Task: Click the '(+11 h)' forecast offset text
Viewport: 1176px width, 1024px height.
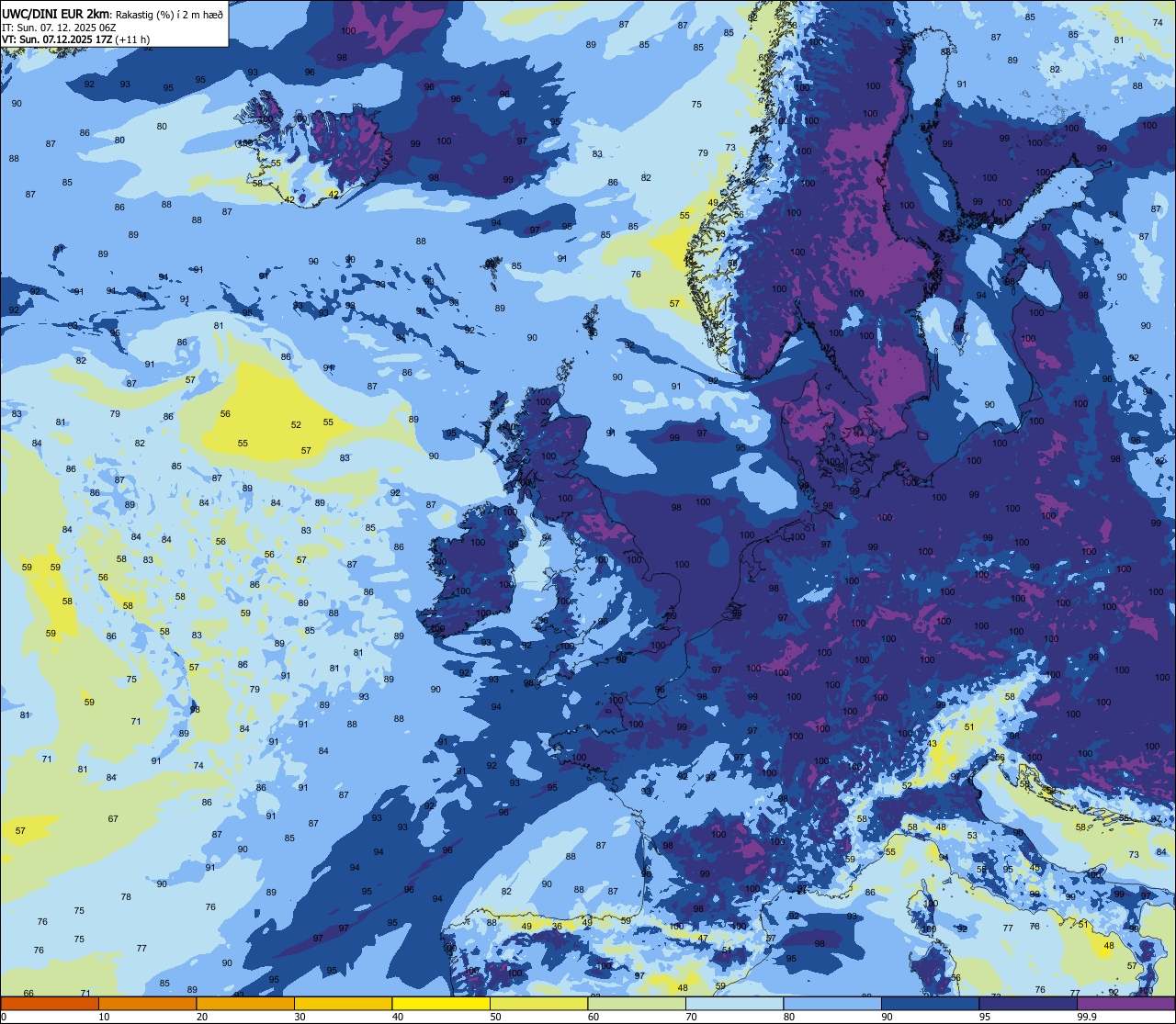Action: tap(132, 39)
